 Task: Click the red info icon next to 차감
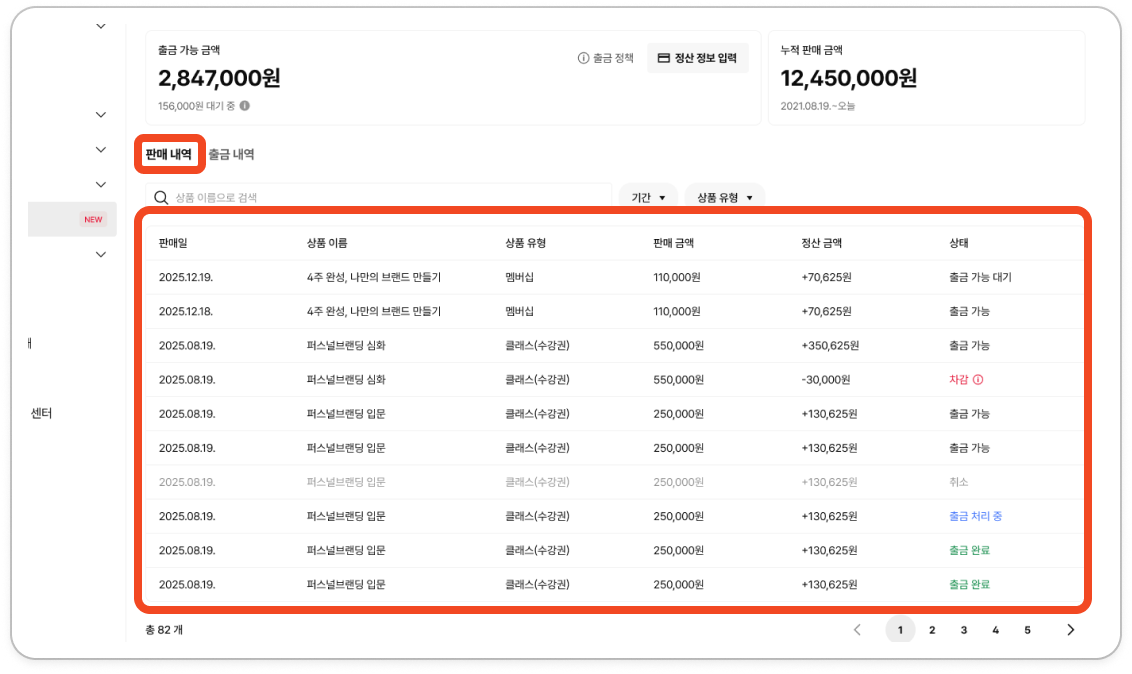click(x=978, y=380)
